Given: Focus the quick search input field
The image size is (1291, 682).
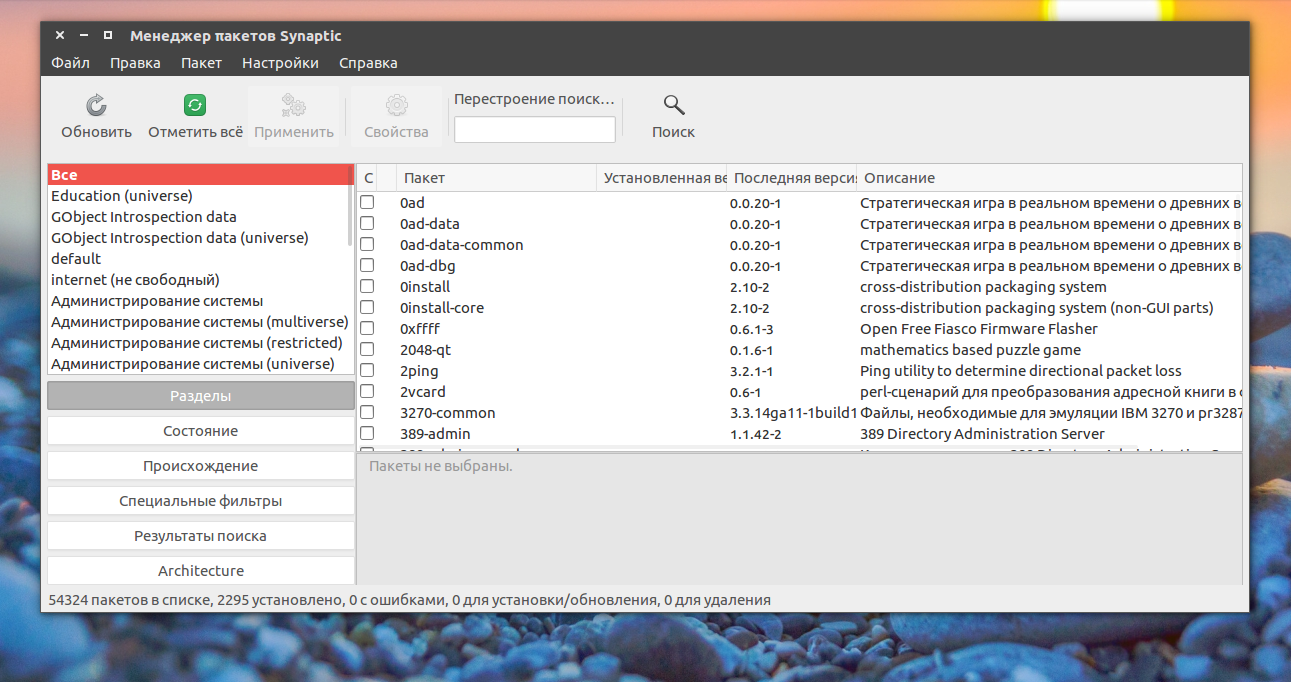Looking at the screenshot, I should pyautogui.click(x=535, y=130).
